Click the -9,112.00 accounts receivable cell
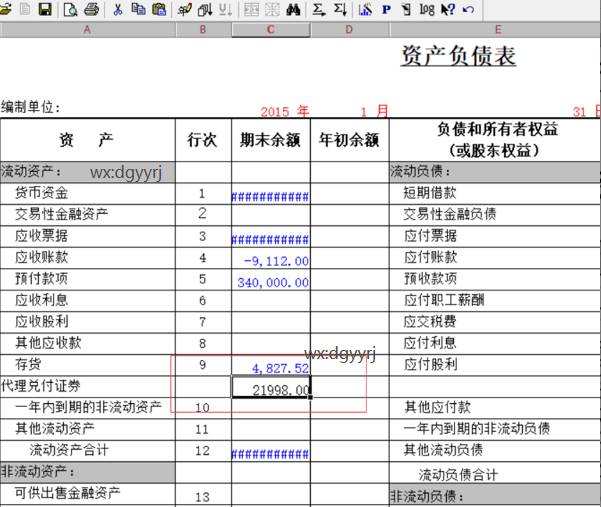601x507 pixels. point(271,258)
